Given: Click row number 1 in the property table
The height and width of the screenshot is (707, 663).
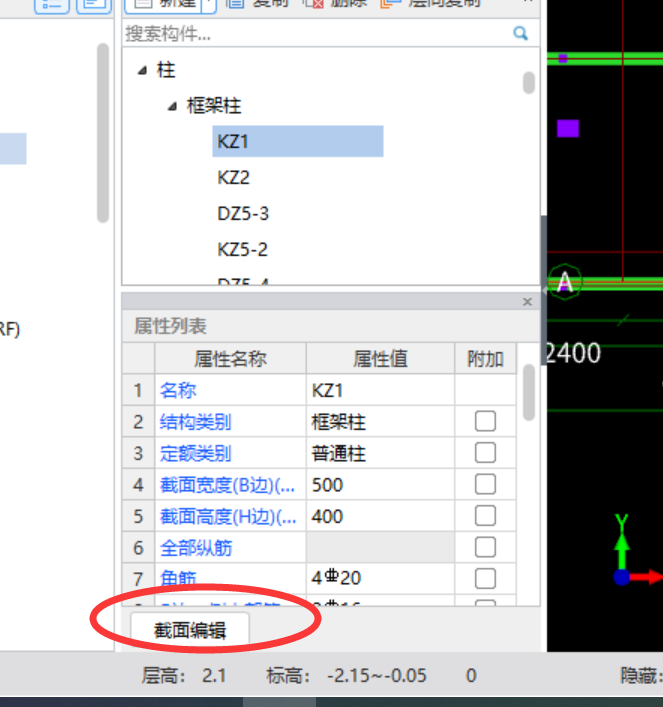Looking at the screenshot, I should point(138,390).
